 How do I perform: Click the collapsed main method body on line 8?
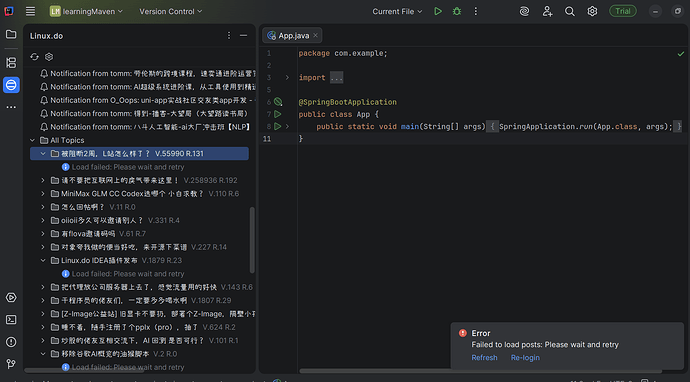[584, 127]
